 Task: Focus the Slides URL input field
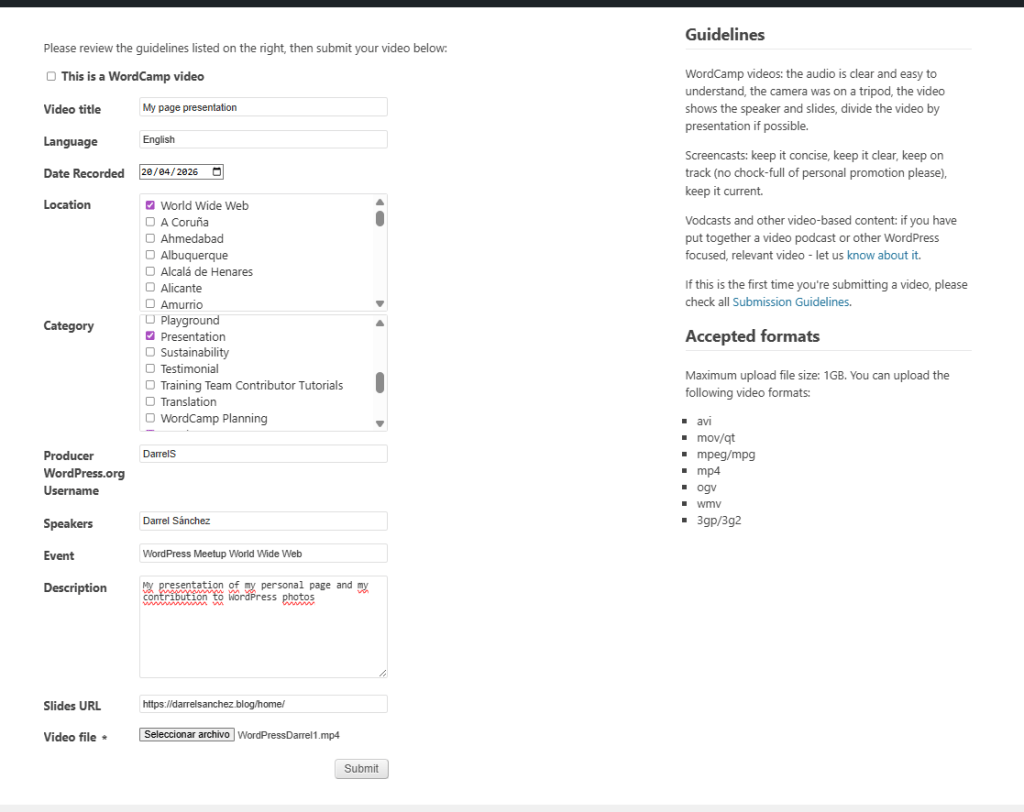[263, 704]
